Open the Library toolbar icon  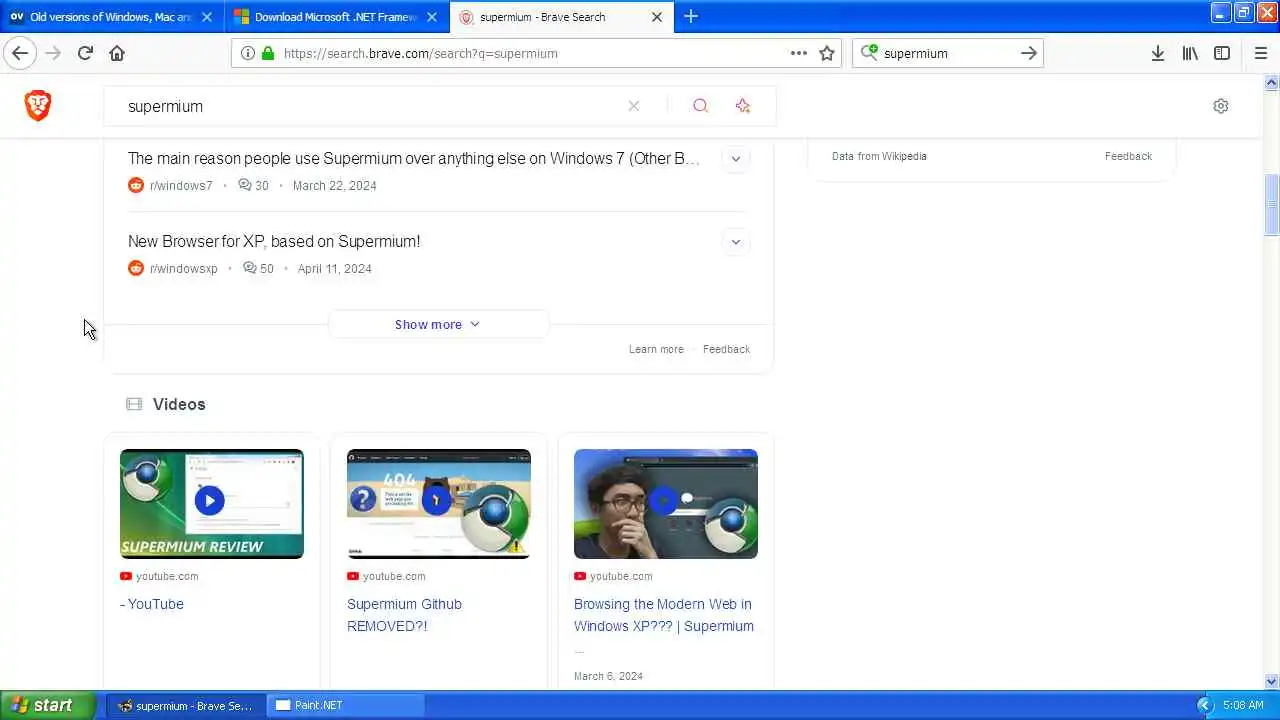[x=1190, y=53]
